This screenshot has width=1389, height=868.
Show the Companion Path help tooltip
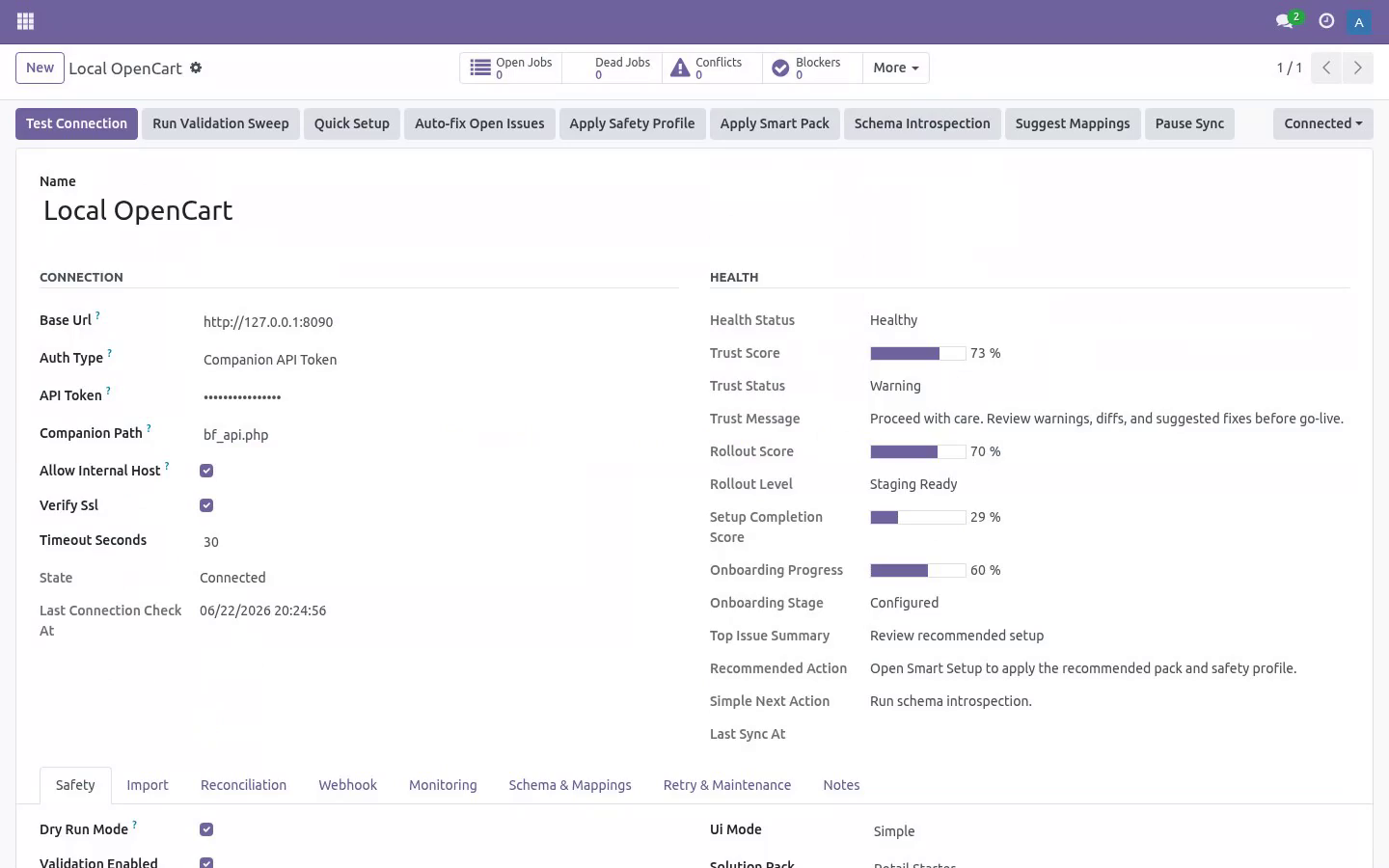coord(149,428)
